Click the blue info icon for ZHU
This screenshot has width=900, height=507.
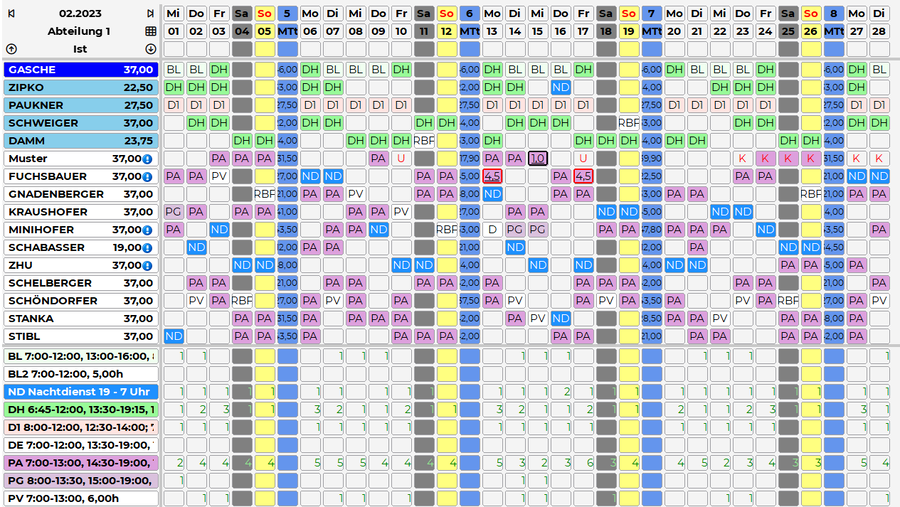147,266
